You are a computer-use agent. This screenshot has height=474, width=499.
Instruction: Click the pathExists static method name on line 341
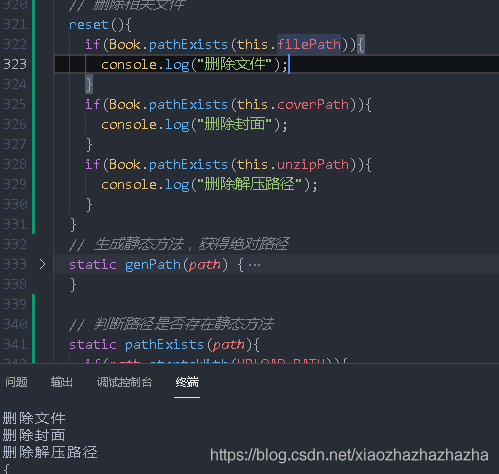click(x=164, y=344)
